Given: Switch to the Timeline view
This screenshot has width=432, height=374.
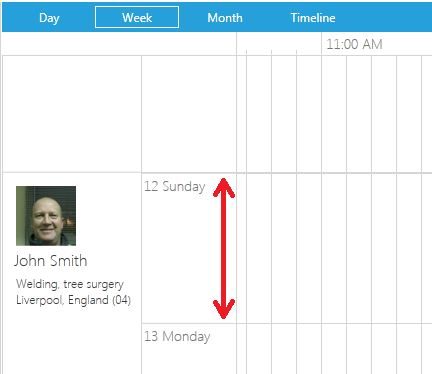Looking at the screenshot, I should click(313, 18).
